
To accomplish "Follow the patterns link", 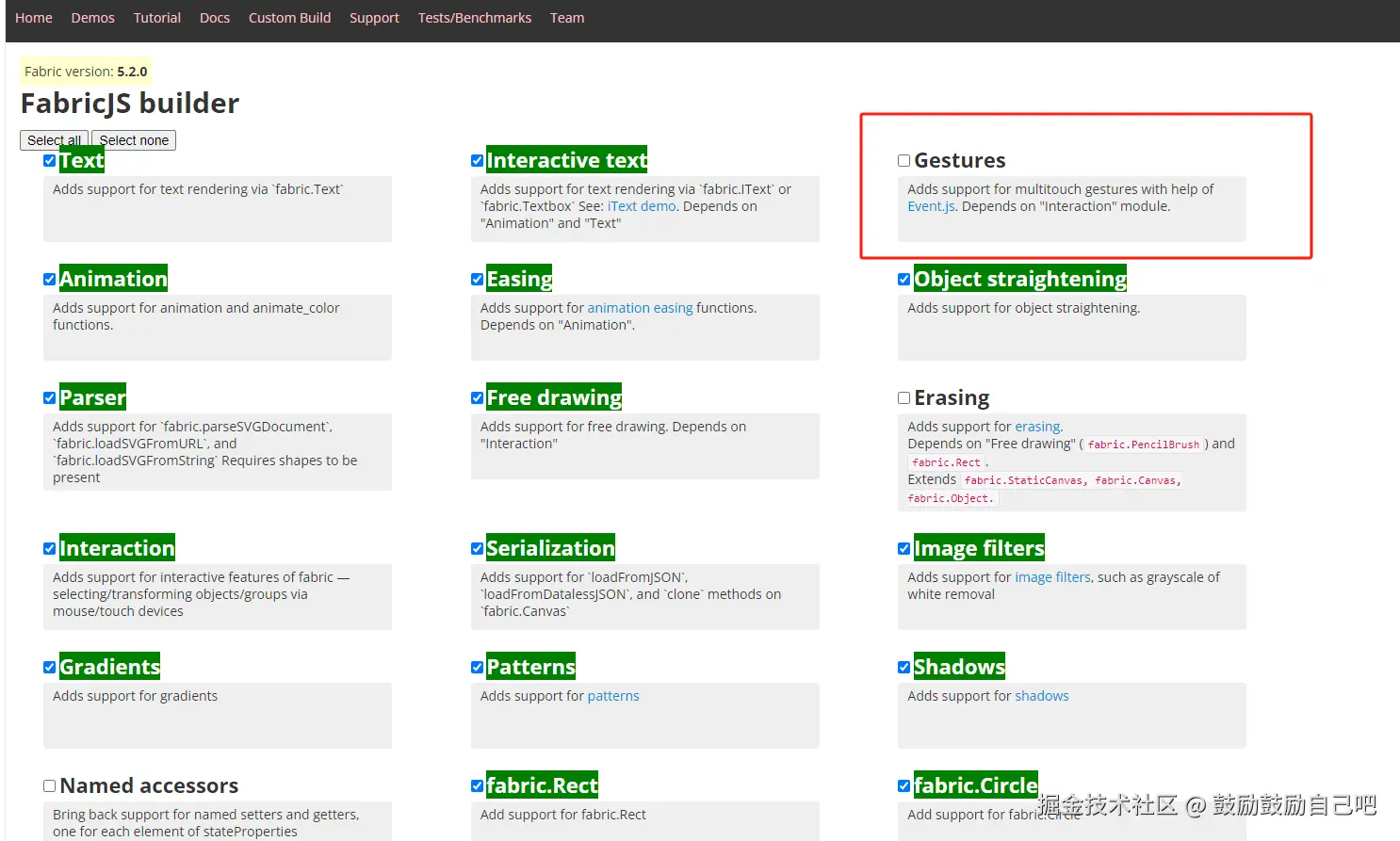I will point(613,696).
